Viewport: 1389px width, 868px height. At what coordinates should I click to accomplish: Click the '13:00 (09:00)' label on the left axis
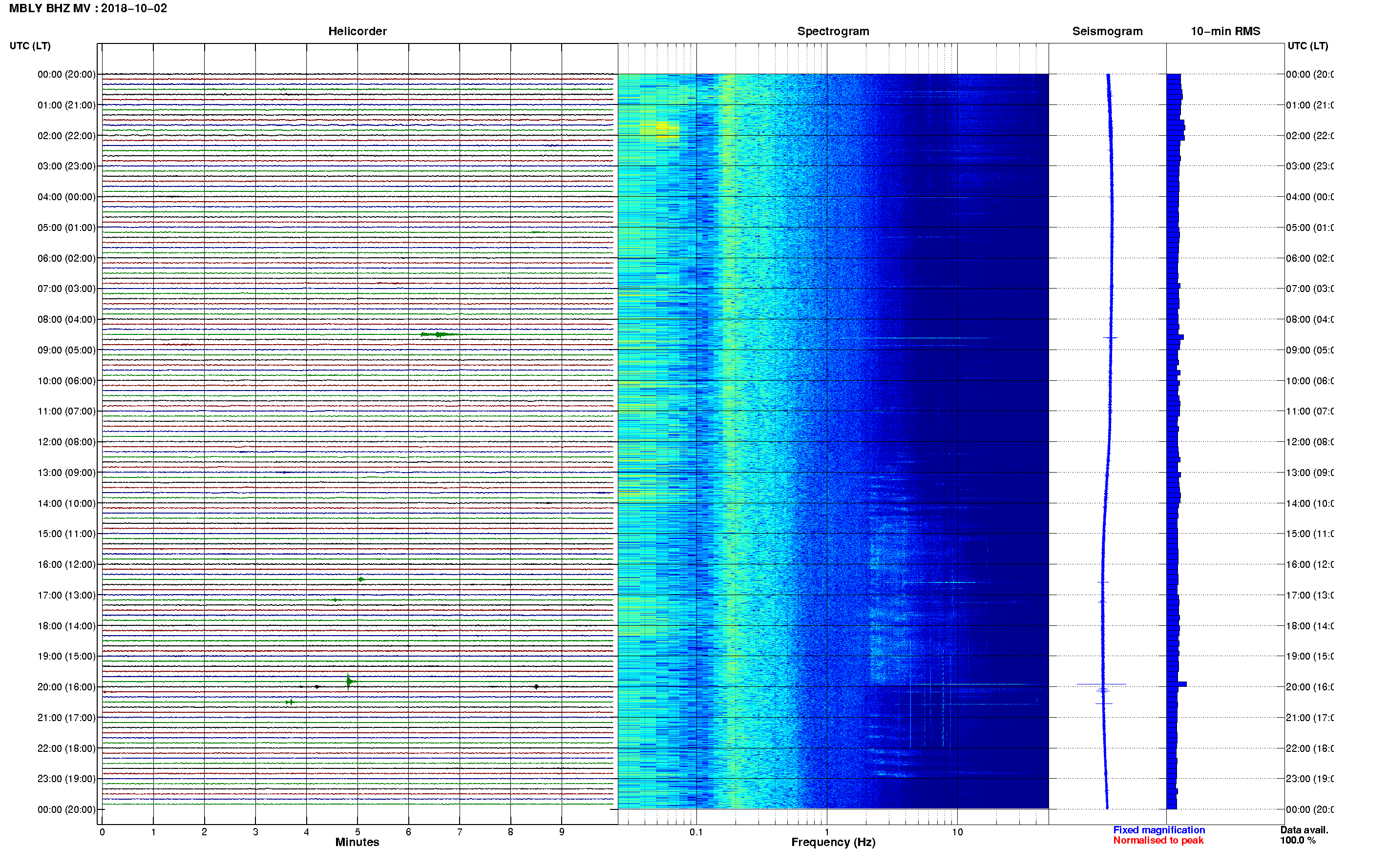[66, 473]
